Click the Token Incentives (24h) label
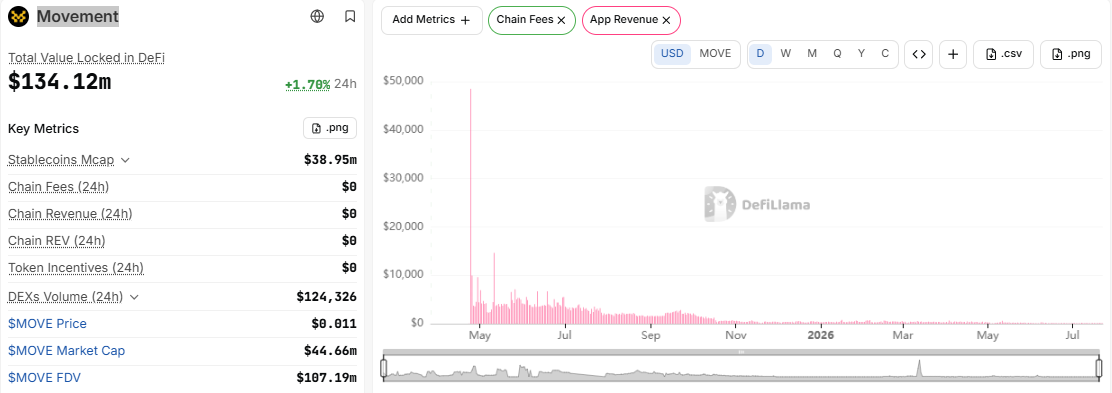The image size is (1112, 393). point(76,268)
